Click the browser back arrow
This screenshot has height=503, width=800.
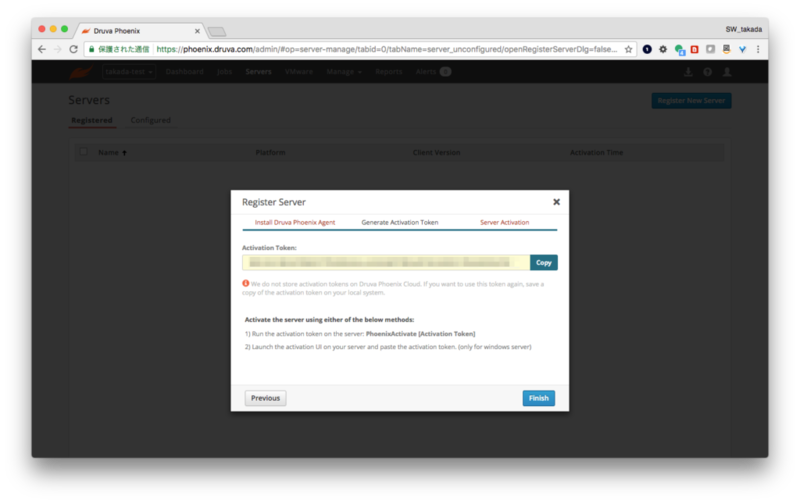42,49
